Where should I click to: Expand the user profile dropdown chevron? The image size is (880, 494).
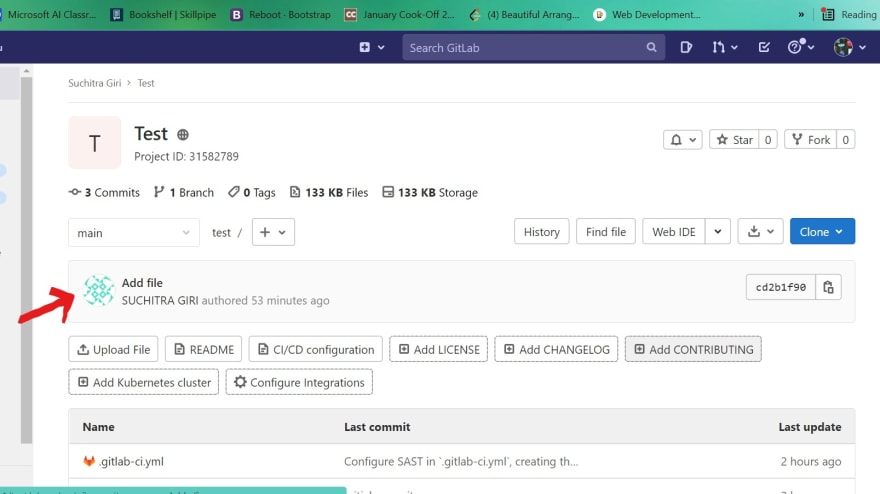[x=863, y=48]
